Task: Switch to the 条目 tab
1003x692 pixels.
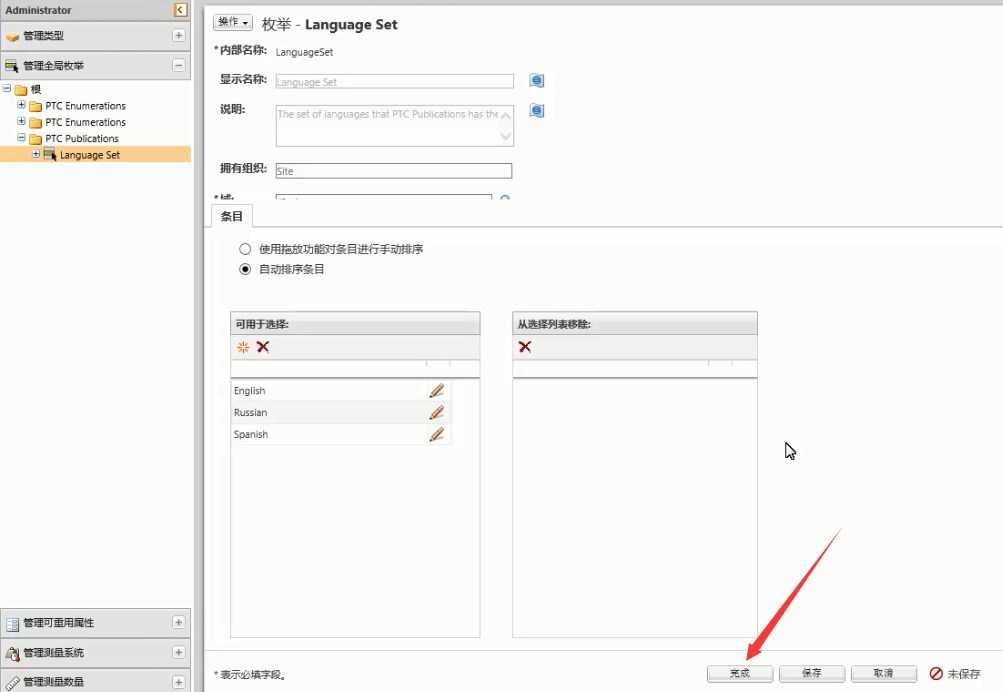Action: [x=232, y=216]
